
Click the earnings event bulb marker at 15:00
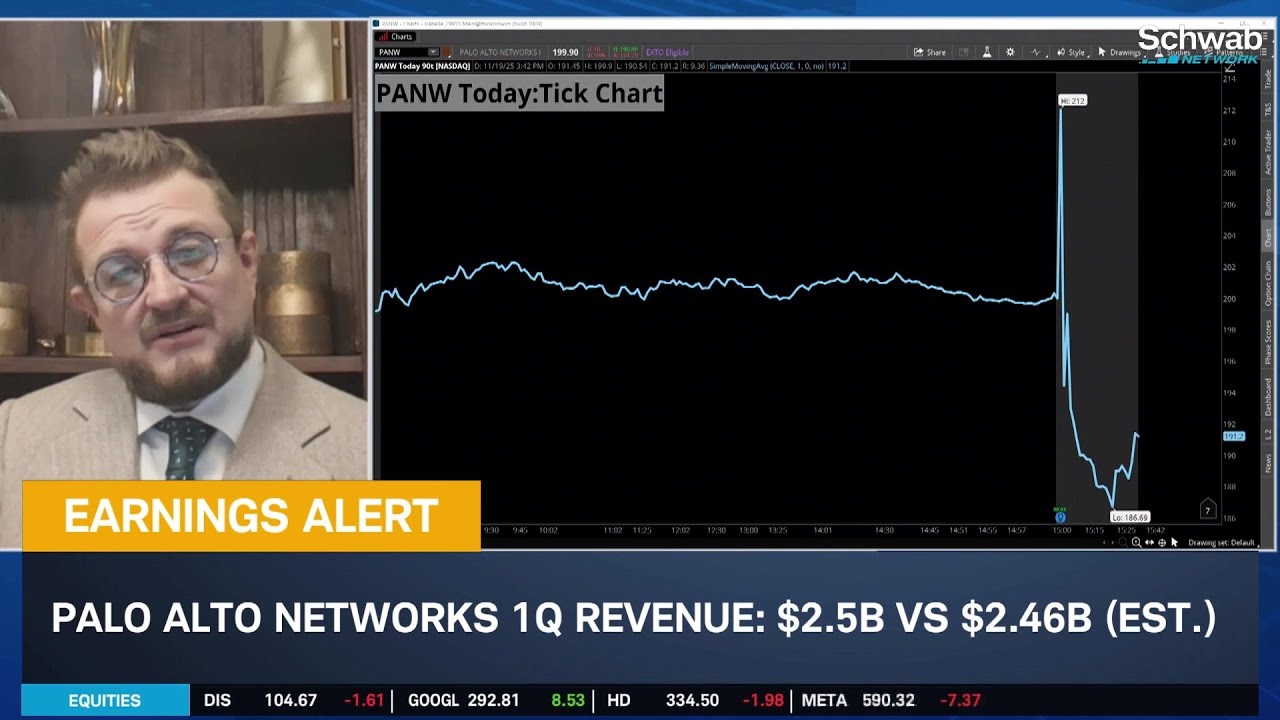click(x=1060, y=517)
